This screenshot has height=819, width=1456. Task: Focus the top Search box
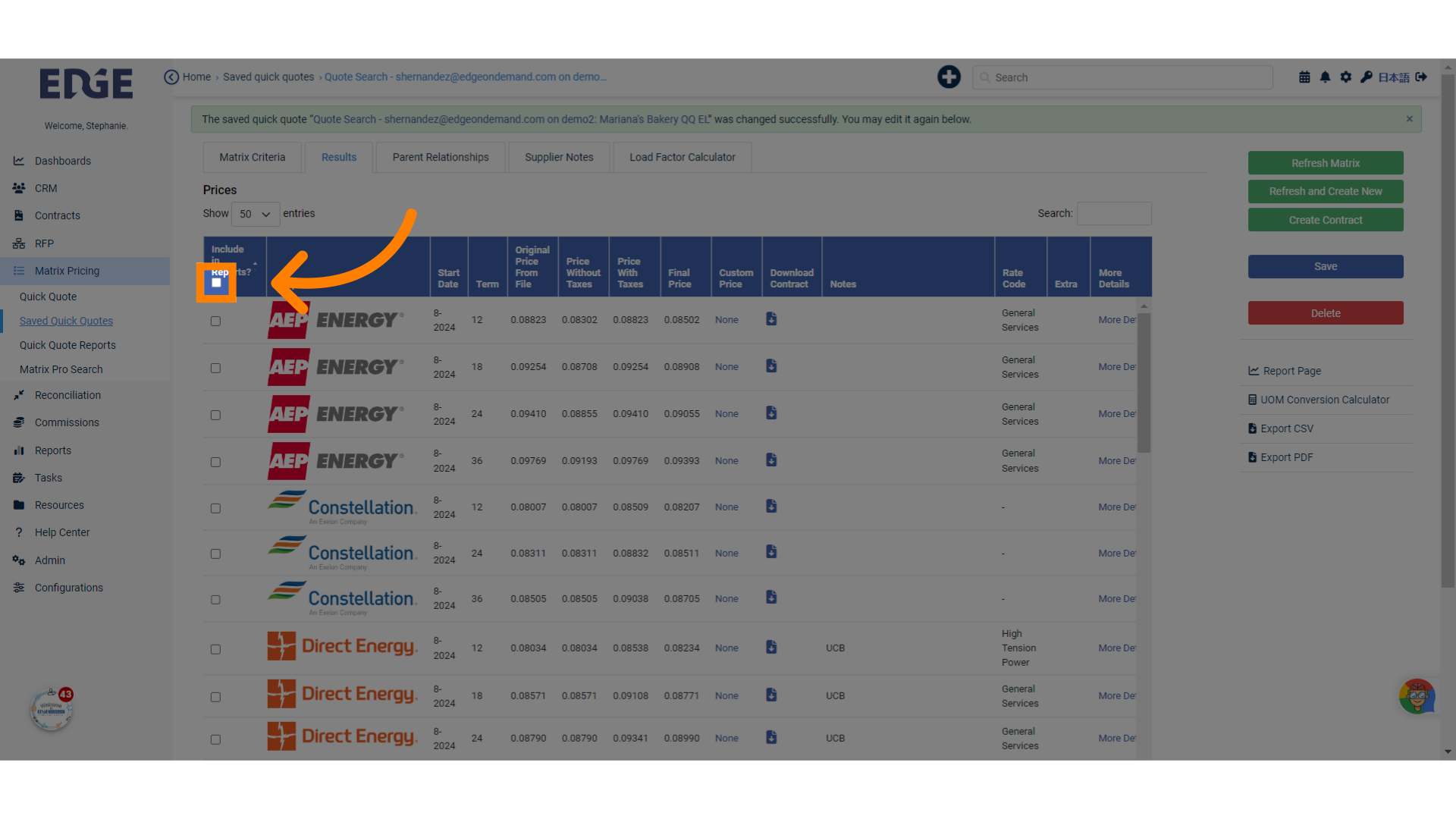(1122, 77)
